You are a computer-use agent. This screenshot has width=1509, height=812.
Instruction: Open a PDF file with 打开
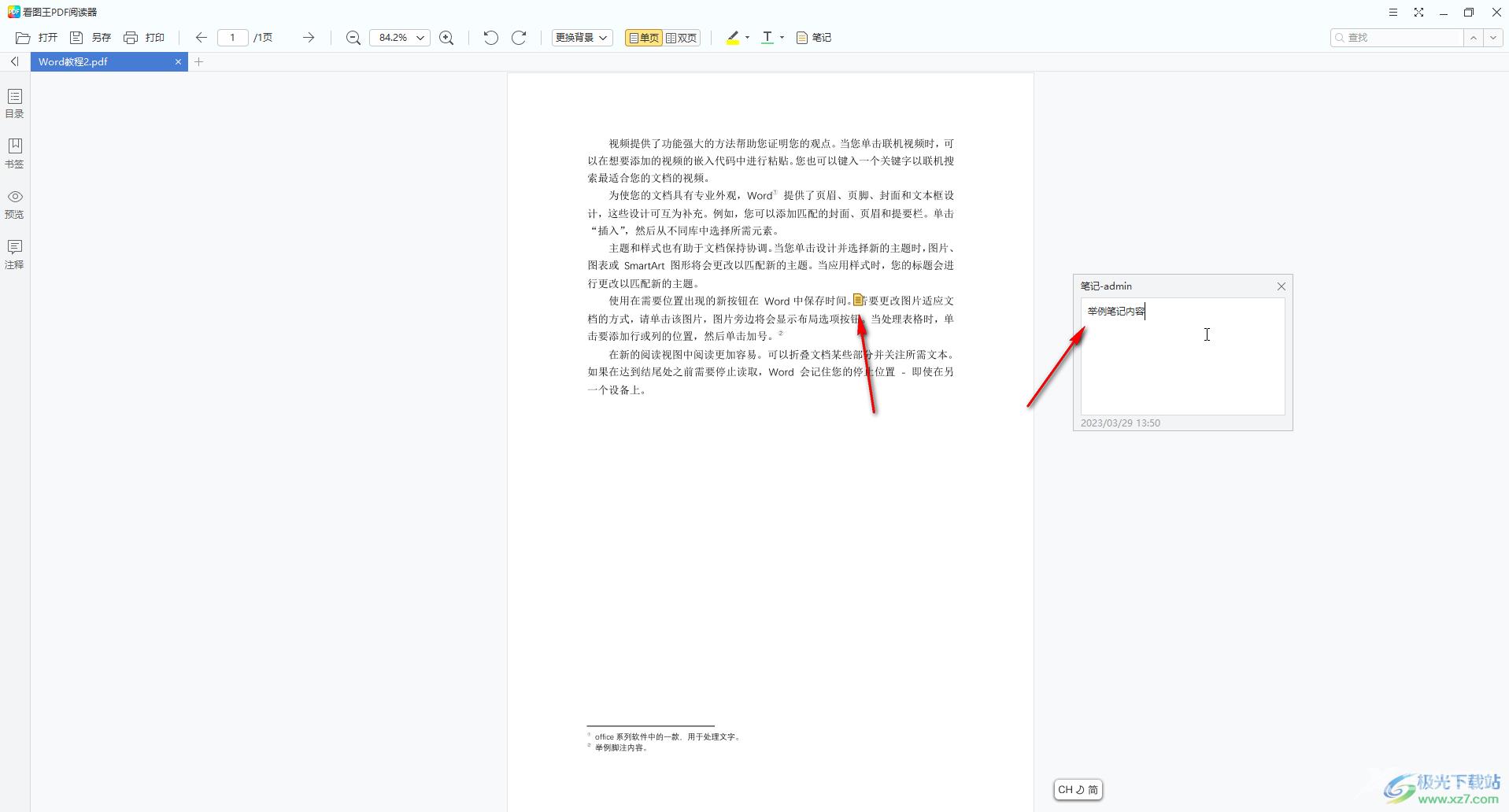(x=37, y=38)
